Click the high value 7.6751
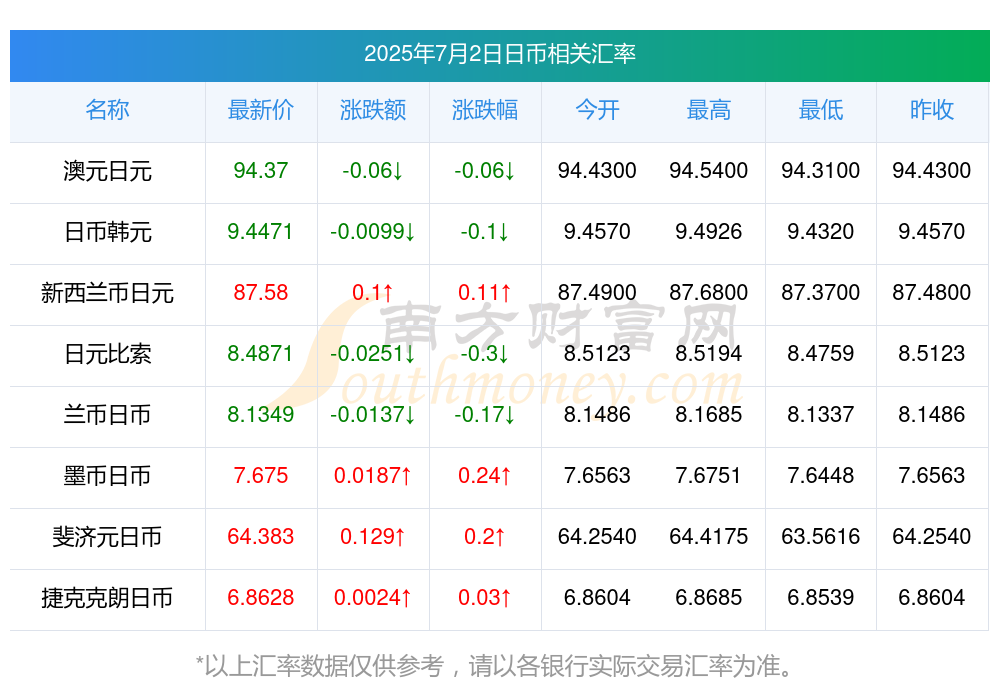The image size is (1000, 698). point(708,475)
